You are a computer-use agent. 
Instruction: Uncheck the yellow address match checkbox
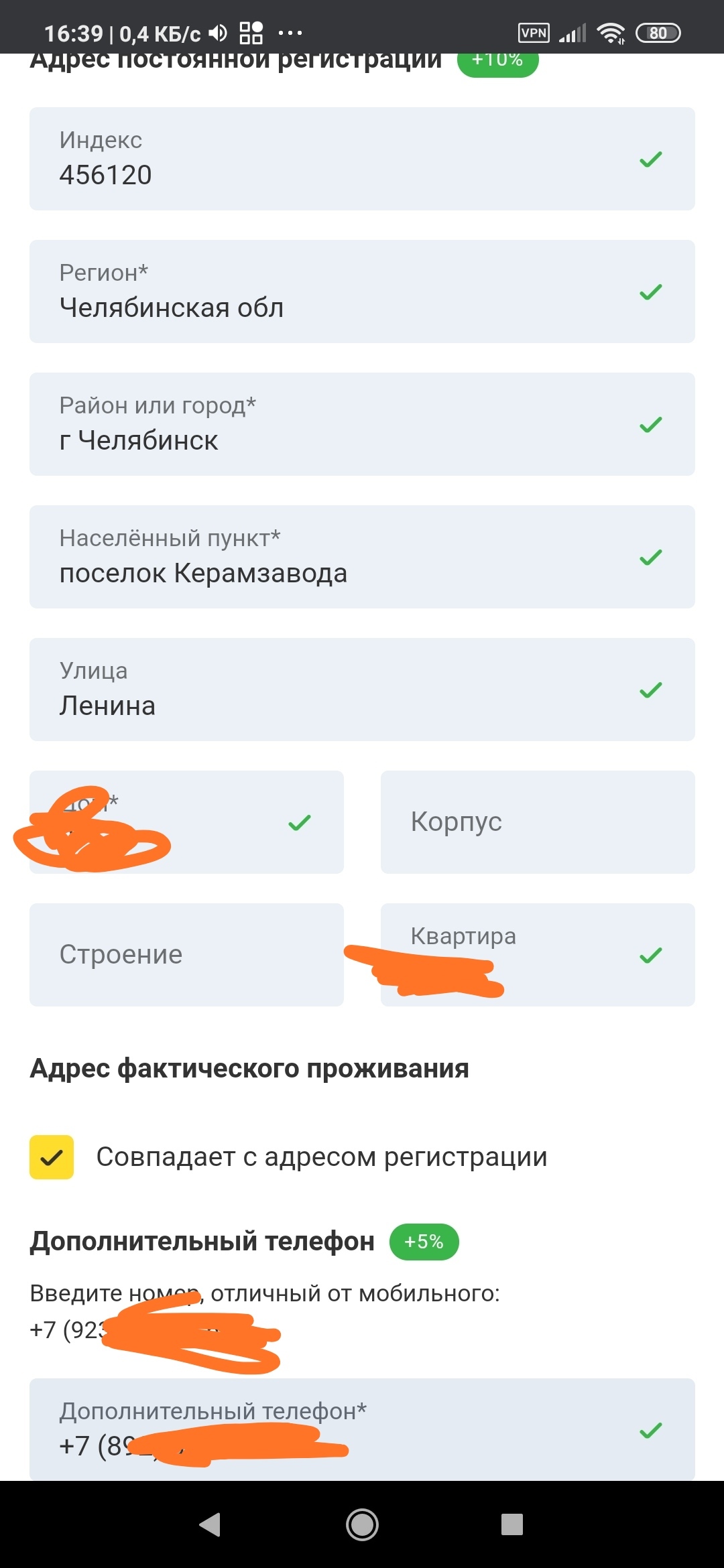[x=52, y=1157]
